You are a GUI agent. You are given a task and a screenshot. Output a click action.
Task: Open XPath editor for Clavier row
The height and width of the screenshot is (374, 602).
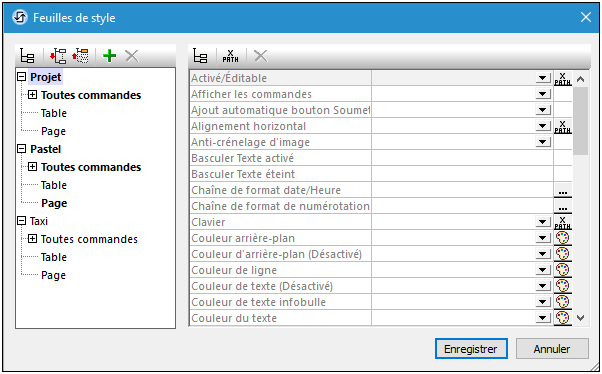pos(562,222)
